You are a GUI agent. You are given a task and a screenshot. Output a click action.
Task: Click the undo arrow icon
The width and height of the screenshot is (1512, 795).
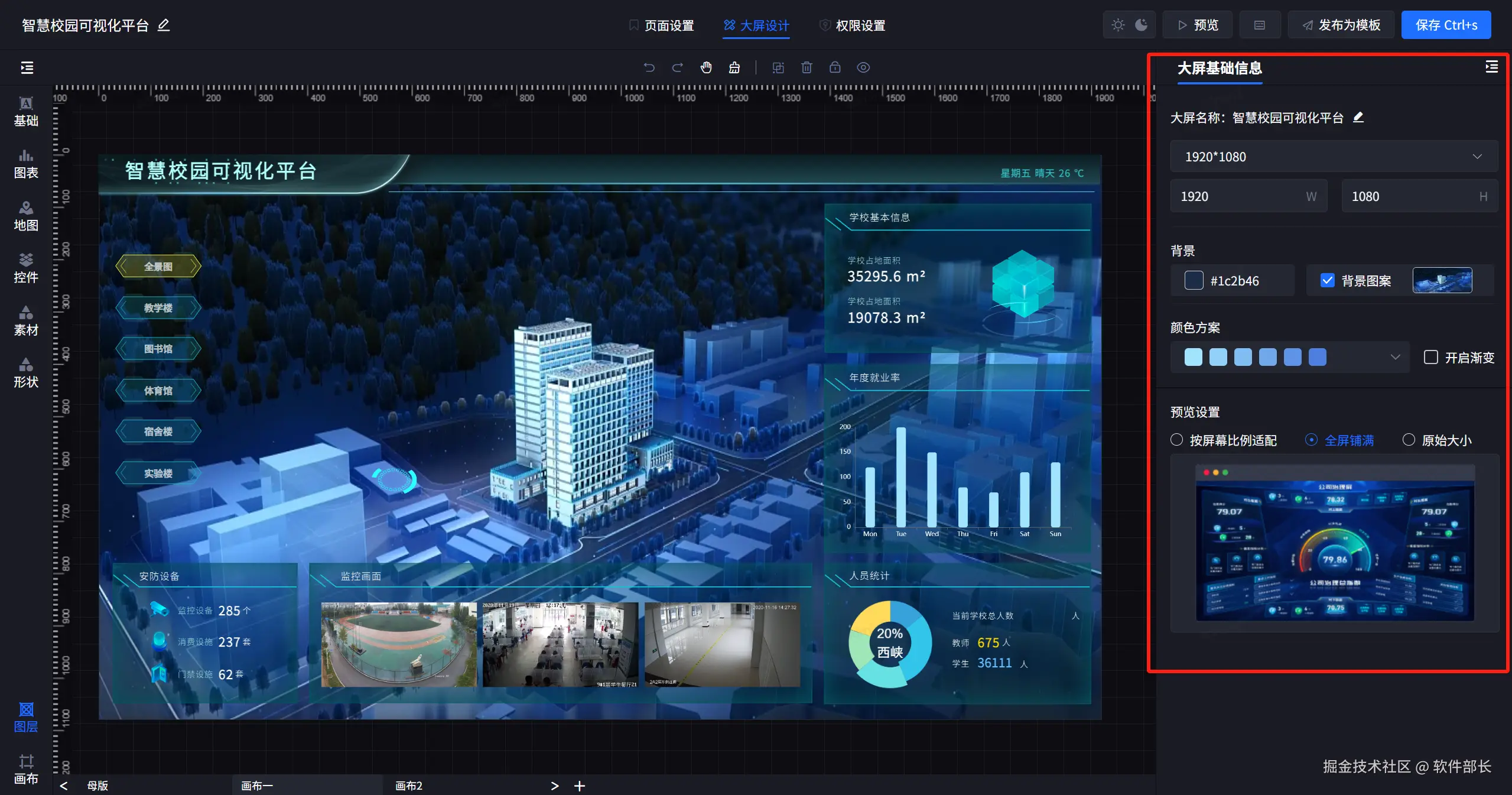click(x=649, y=67)
